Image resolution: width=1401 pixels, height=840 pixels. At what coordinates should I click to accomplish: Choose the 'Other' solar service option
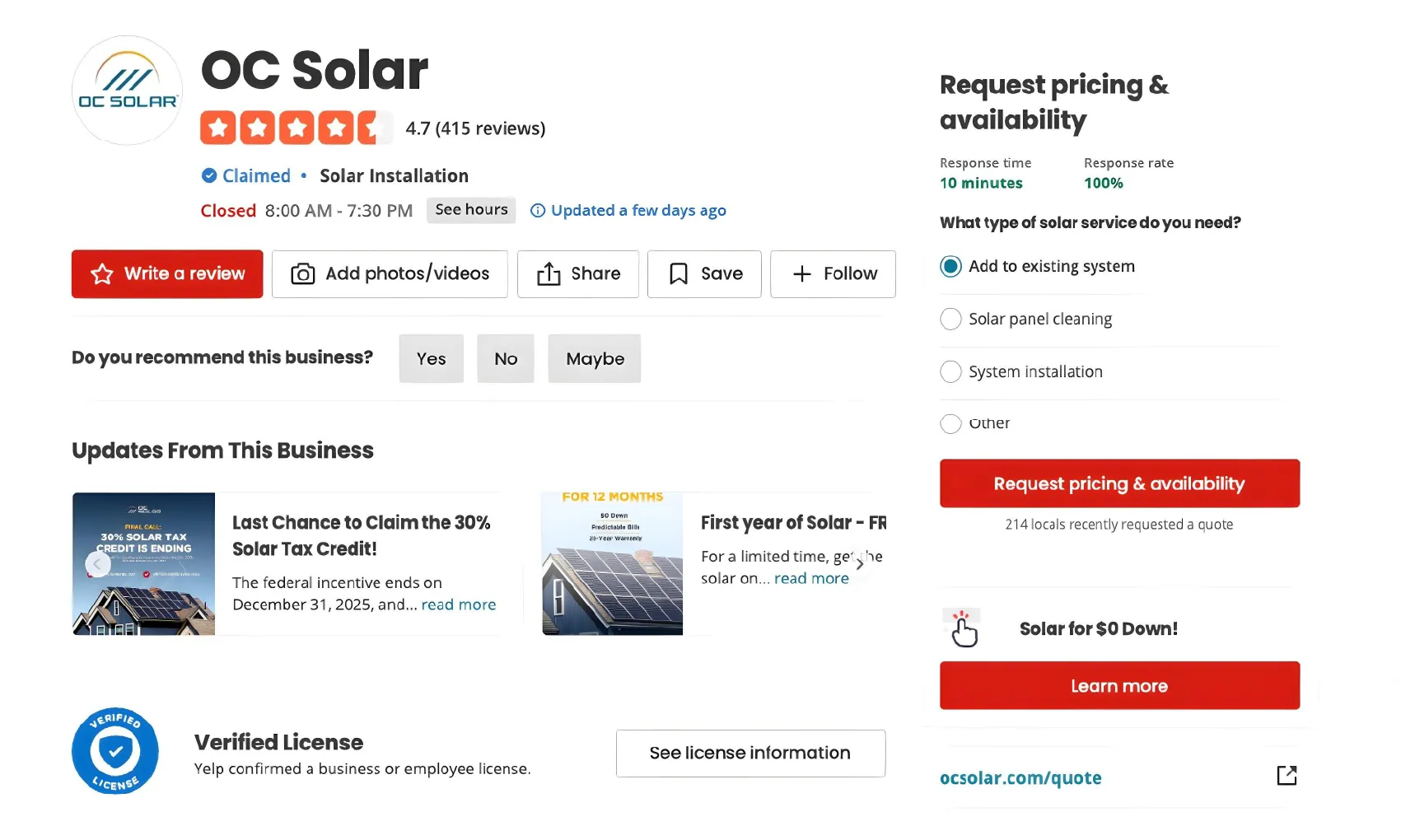[x=950, y=423]
